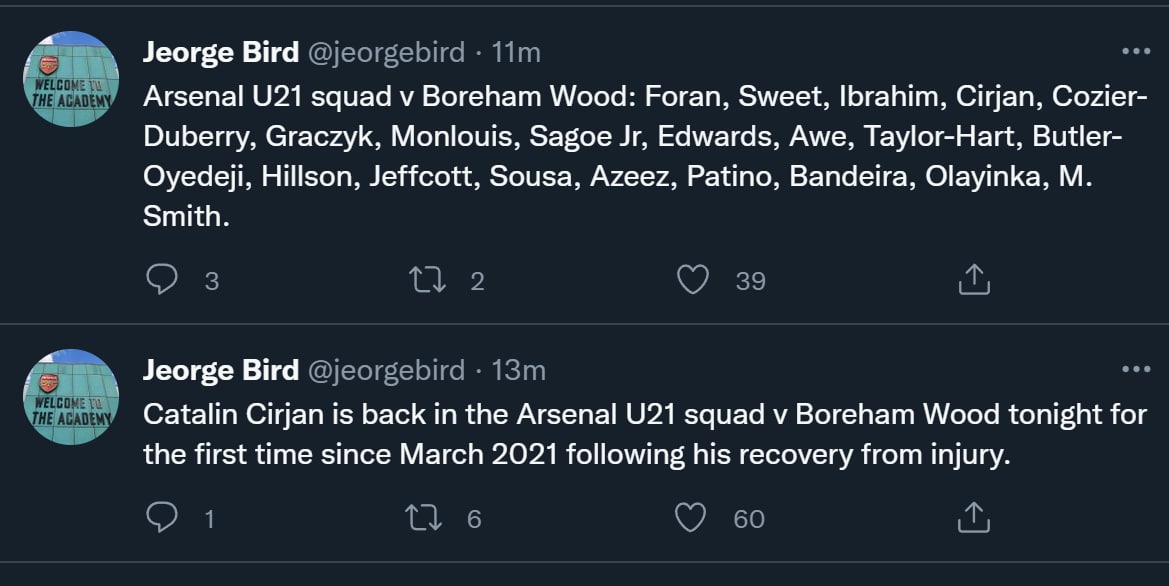The height and width of the screenshot is (586, 1169).
Task: Open Jeorge Bird avatar on the Cirjan tweet
Action: click(x=71, y=397)
